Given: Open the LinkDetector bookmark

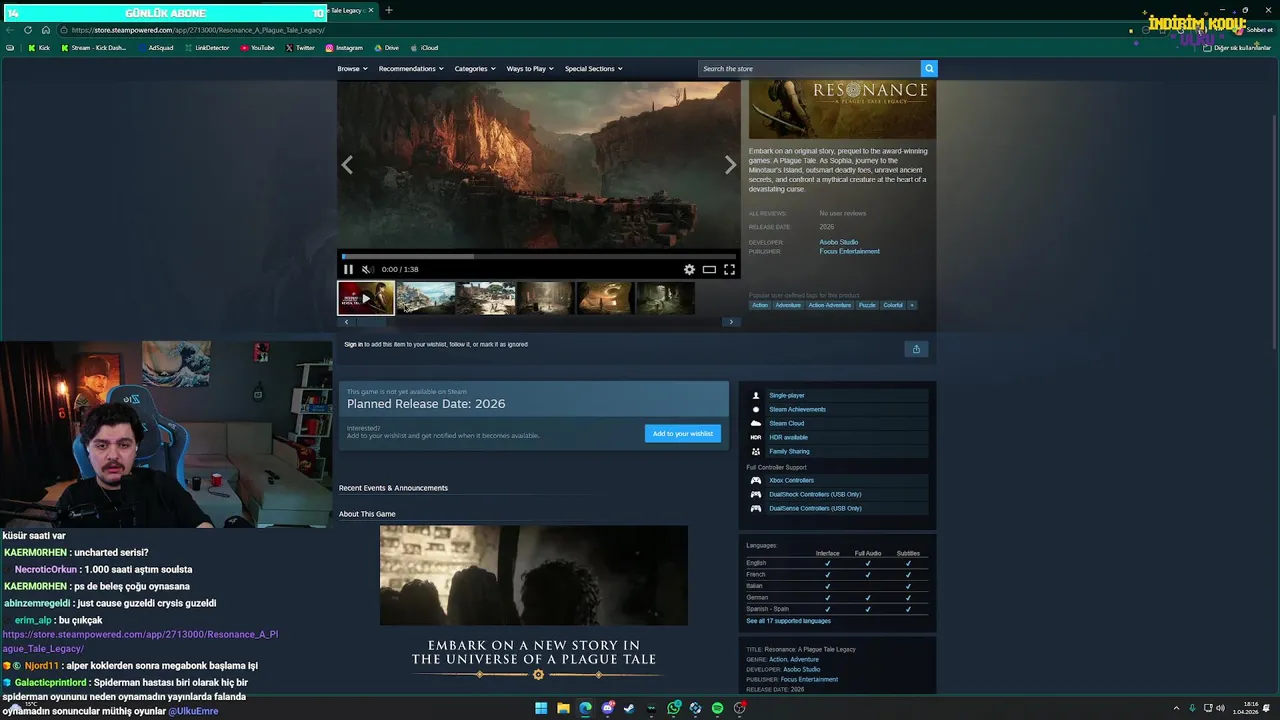Looking at the screenshot, I should point(207,48).
